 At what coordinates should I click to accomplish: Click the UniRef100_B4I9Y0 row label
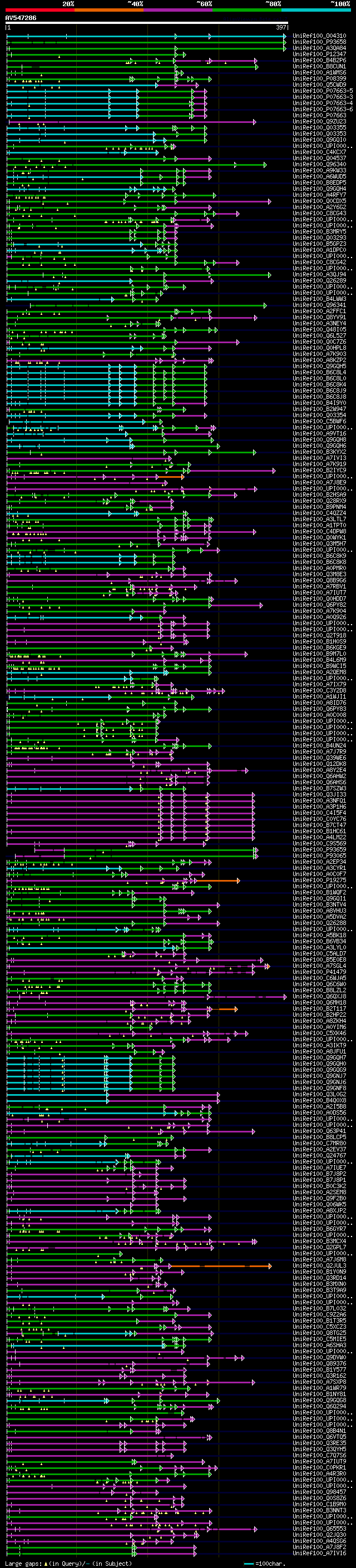[x=319, y=403]
